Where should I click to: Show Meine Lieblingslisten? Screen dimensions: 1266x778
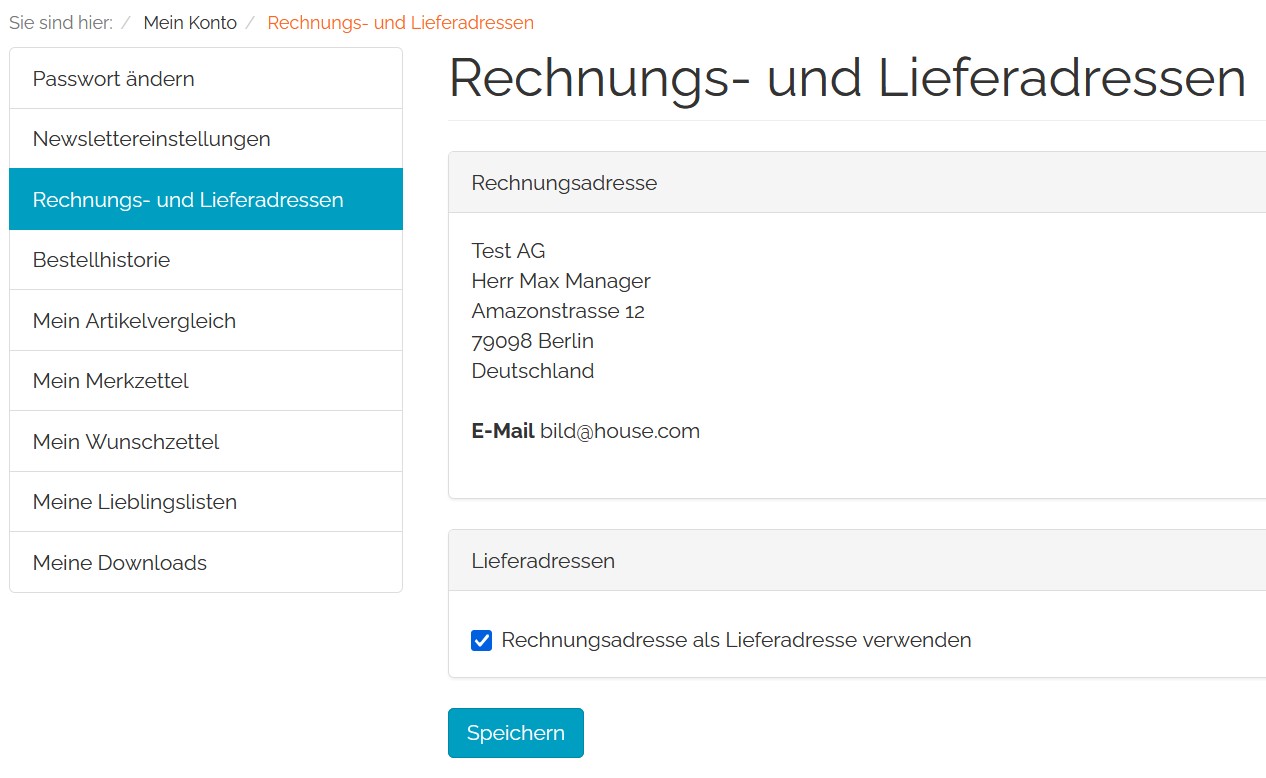134,502
